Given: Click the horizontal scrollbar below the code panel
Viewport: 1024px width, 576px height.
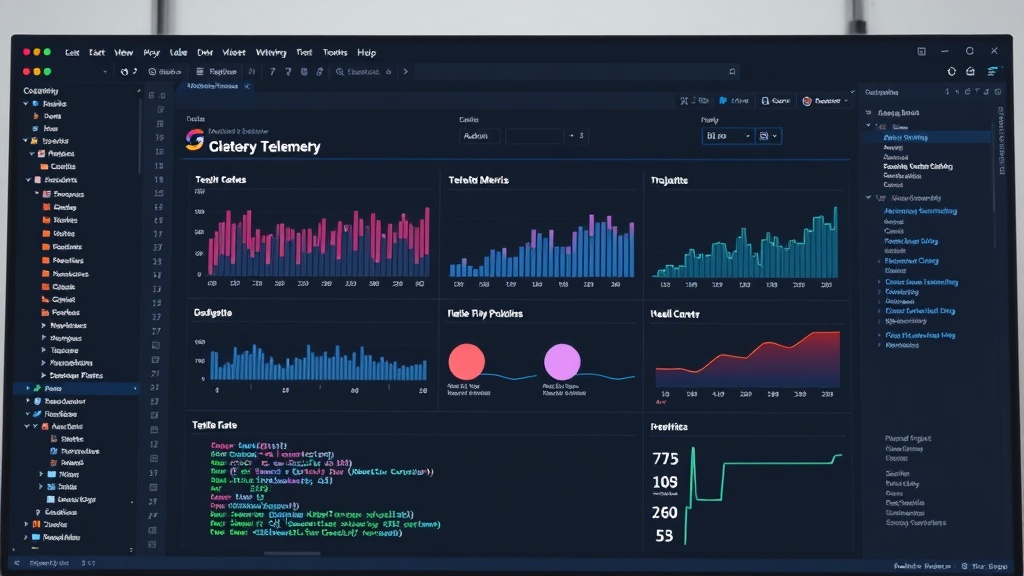Looking at the screenshot, I should click(x=292, y=554).
